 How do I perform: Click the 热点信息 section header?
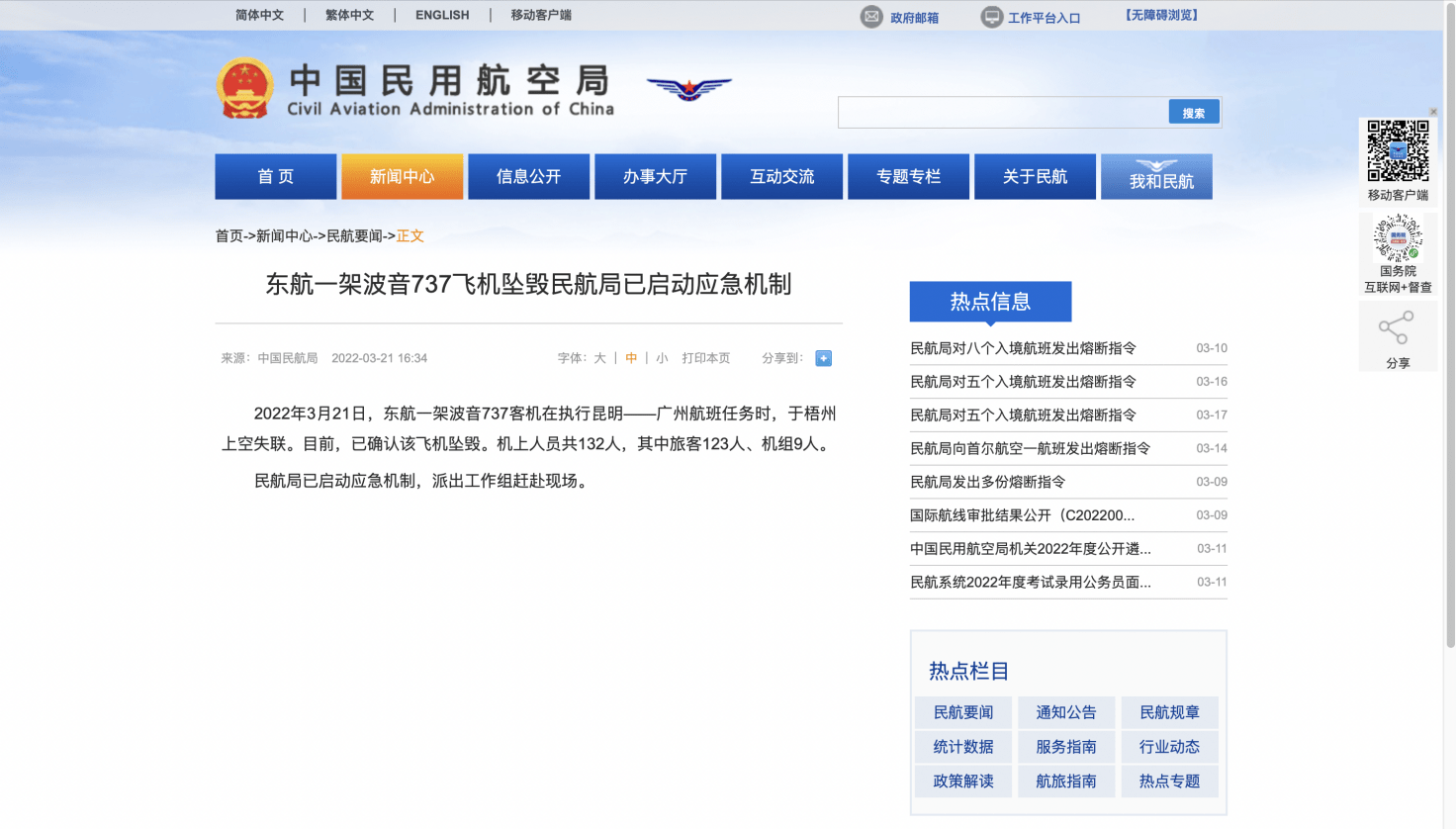point(990,302)
